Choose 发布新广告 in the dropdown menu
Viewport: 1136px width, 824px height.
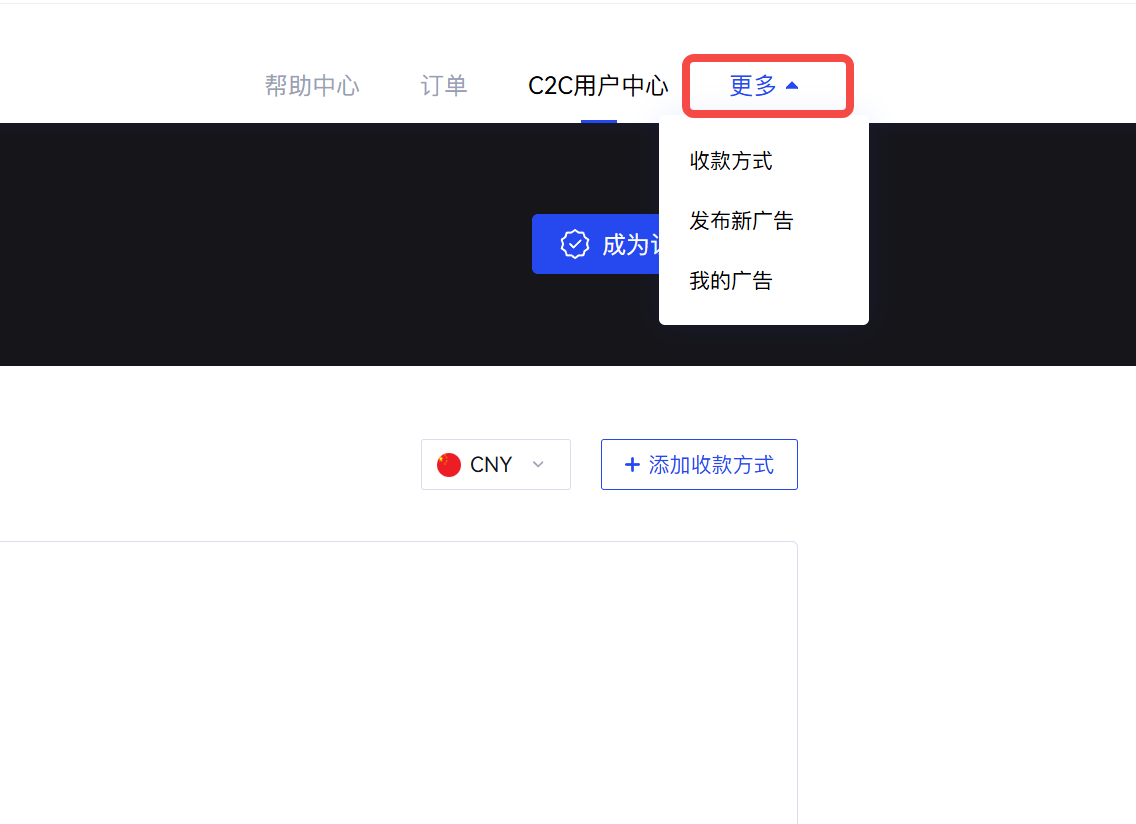(x=741, y=221)
